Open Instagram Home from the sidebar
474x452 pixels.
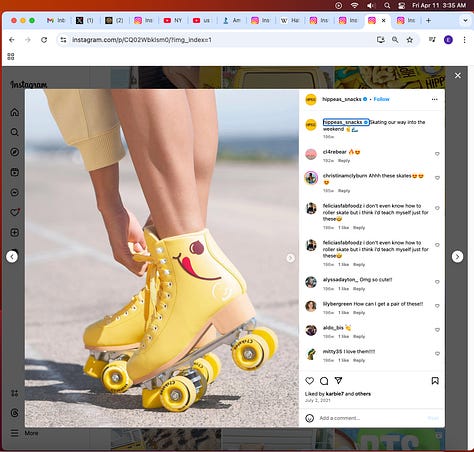(15, 112)
